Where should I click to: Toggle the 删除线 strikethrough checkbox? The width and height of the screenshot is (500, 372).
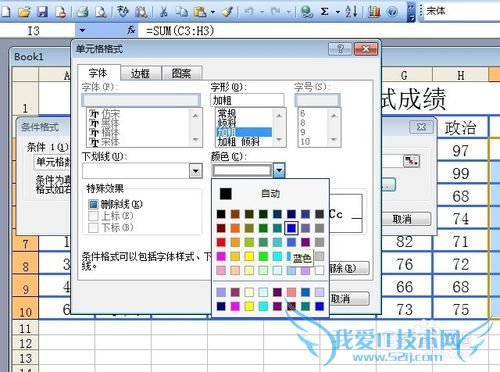click(x=93, y=204)
